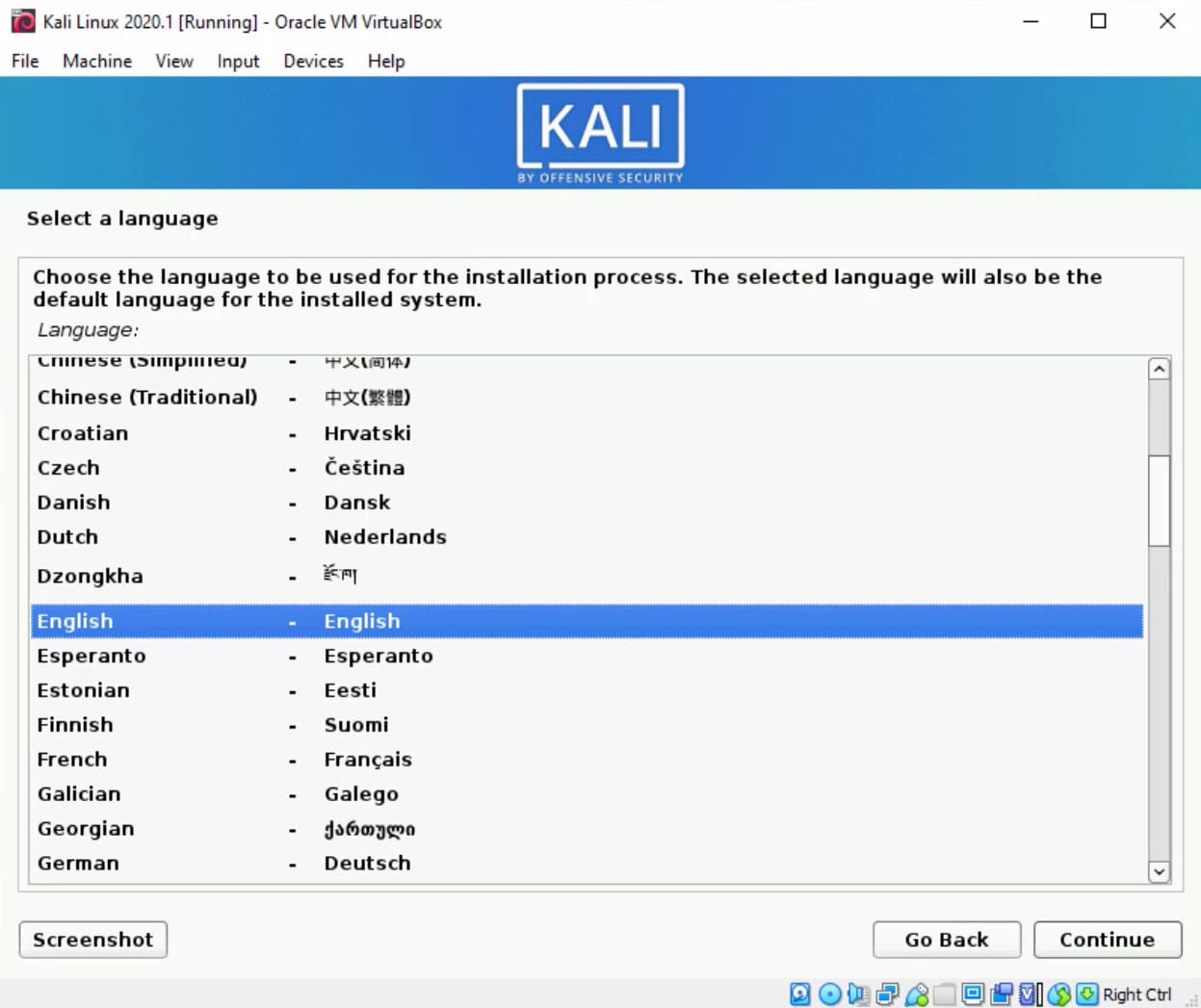Select Croatian - Hrvatski language row
Viewport: 1201px width, 1008px height.
[587, 433]
